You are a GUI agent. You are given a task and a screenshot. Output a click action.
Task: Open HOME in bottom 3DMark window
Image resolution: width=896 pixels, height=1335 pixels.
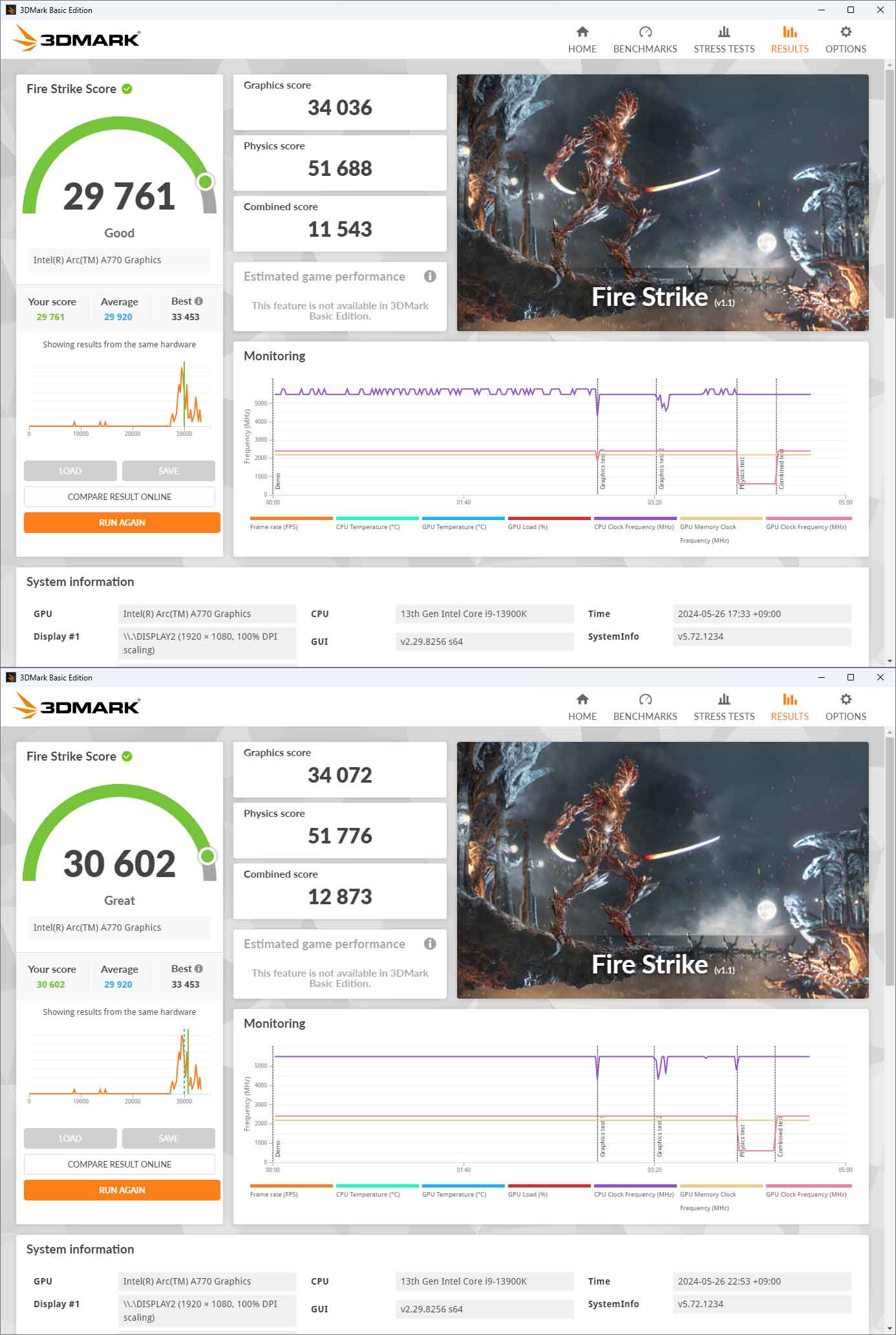tap(582, 707)
